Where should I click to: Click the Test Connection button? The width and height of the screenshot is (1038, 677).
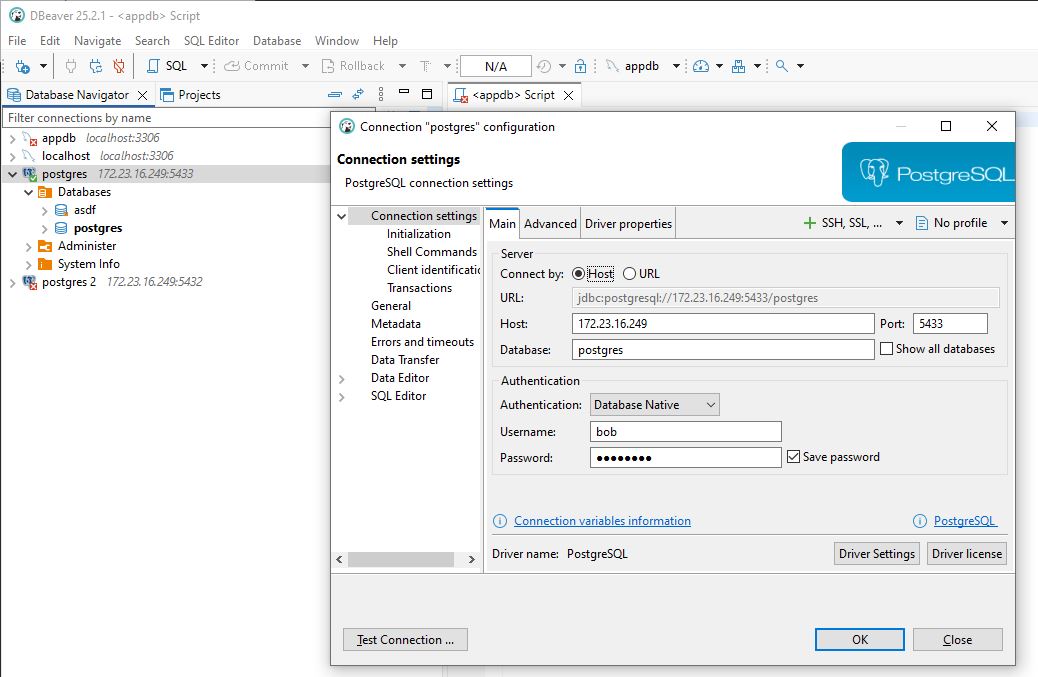405,640
